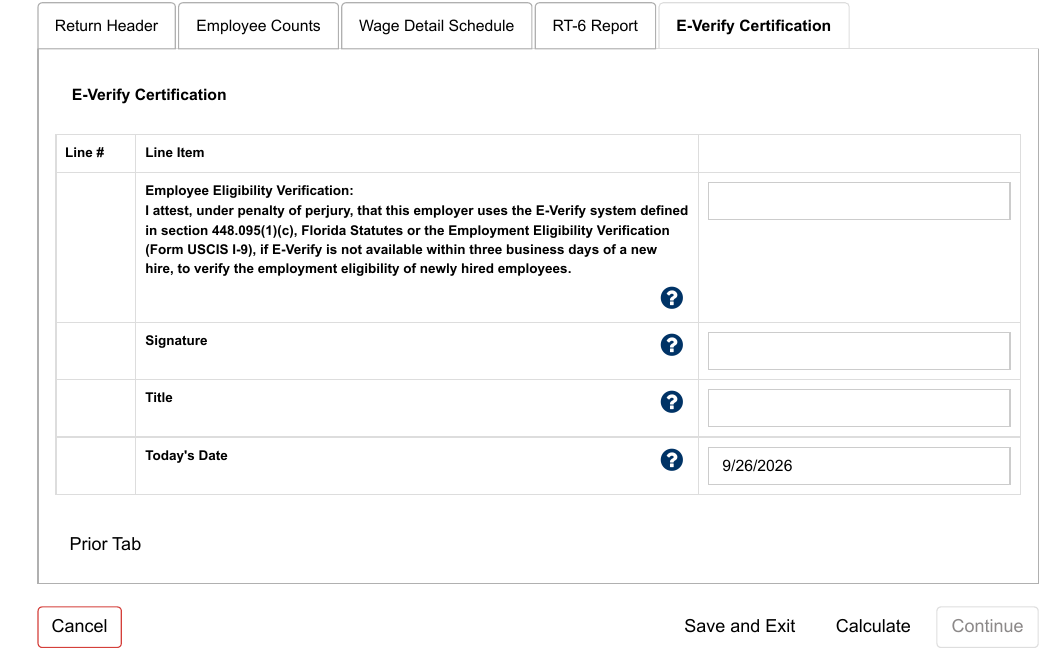Run Calculate on the return
This screenshot has height=664, width=1060.
(873, 626)
